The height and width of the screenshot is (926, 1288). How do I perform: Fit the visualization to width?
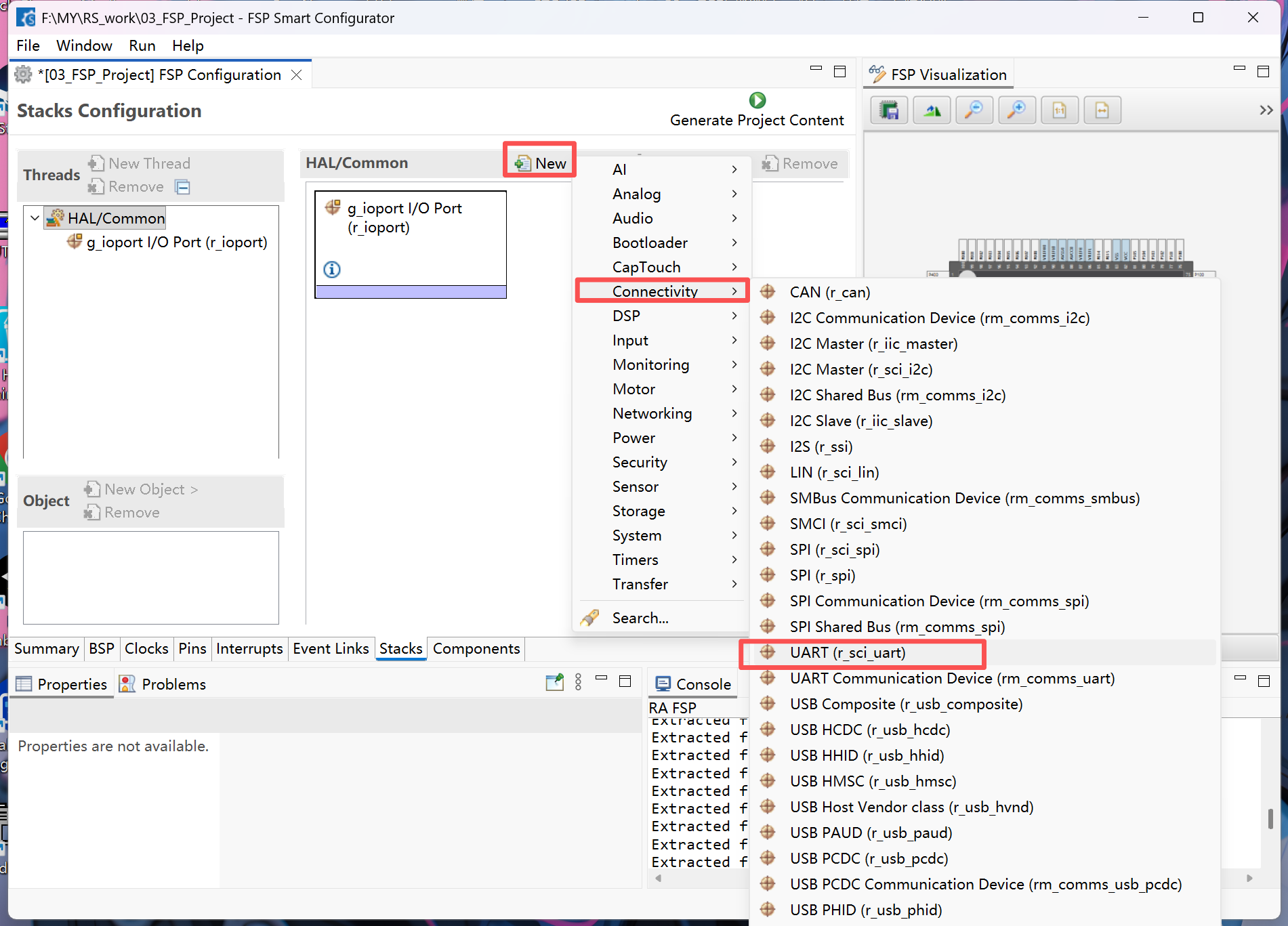(1102, 110)
